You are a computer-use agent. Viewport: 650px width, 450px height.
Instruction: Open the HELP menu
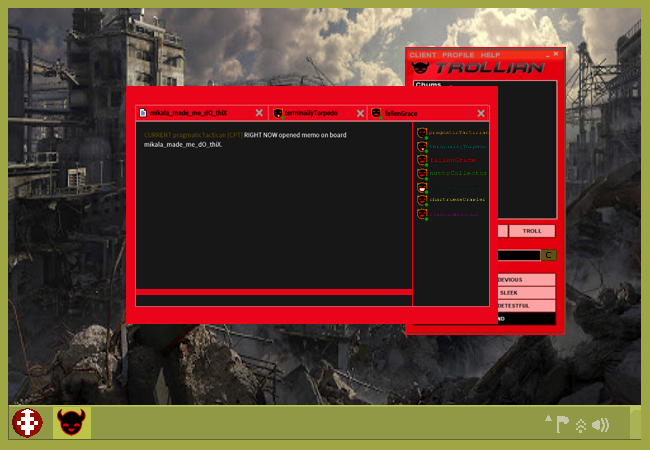tap(490, 54)
